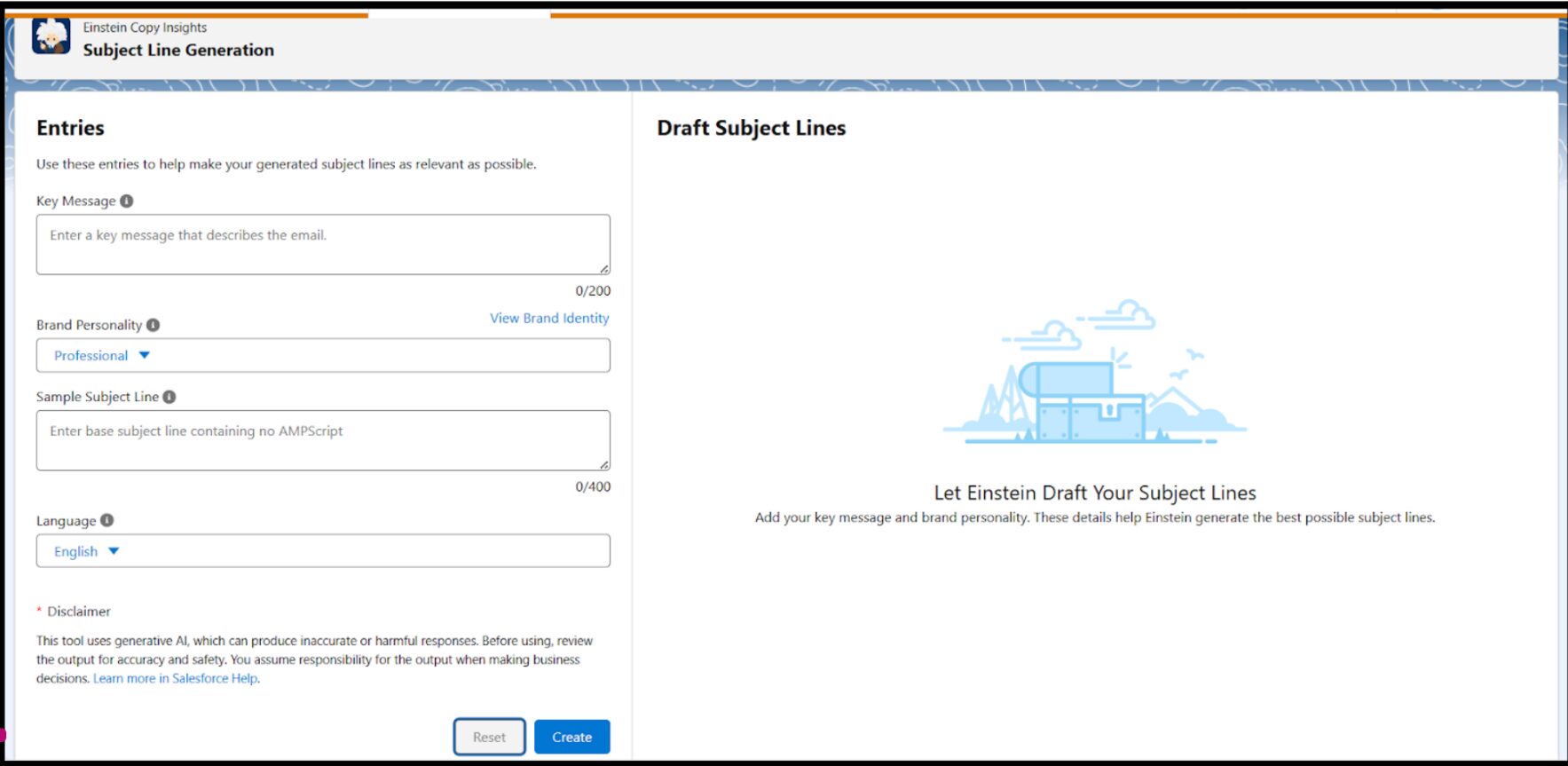Click the Key Message resize handle
The height and width of the screenshot is (766, 1568).
[603, 268]
